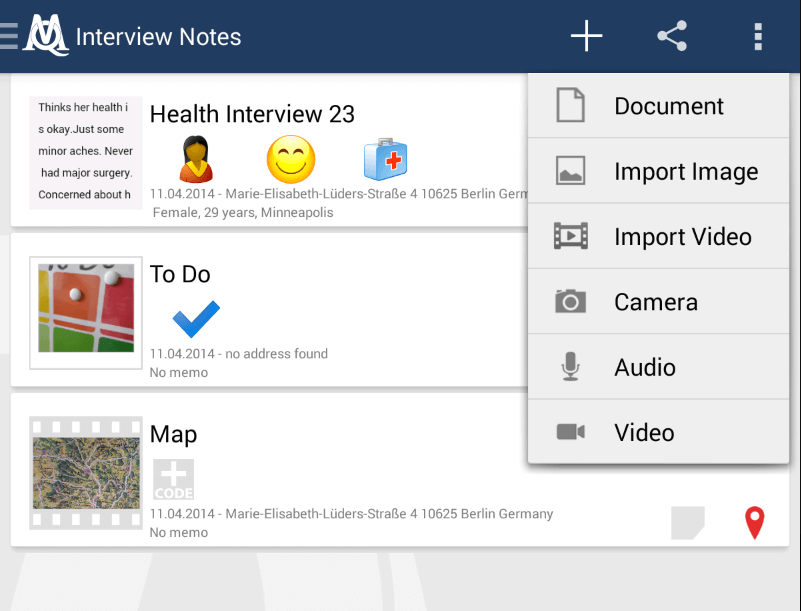Click 'No memo' under To Do
Screen dimensions: 801x611
click(179, 372)
